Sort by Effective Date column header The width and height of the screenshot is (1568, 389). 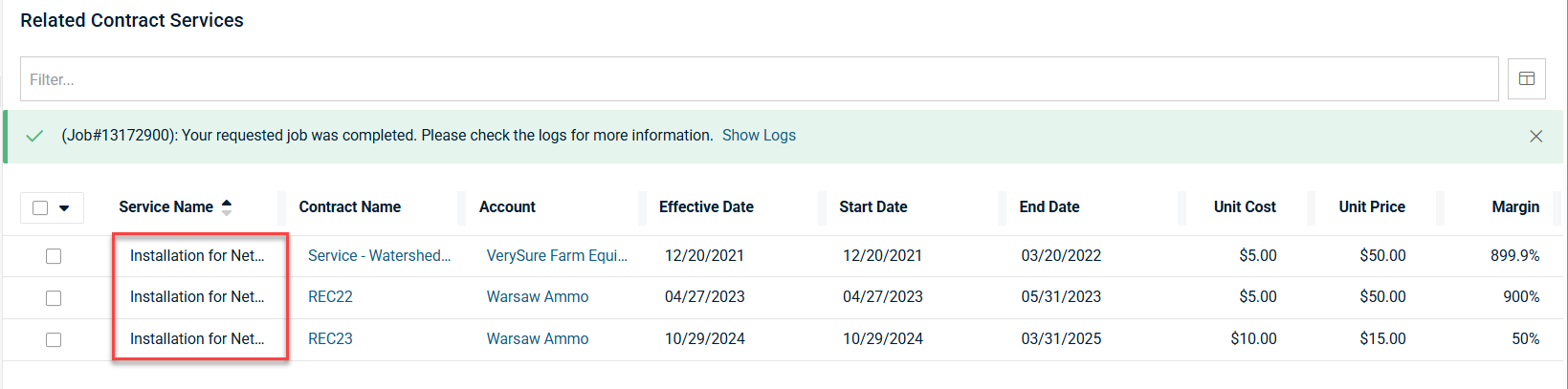[x=706, y=207]
